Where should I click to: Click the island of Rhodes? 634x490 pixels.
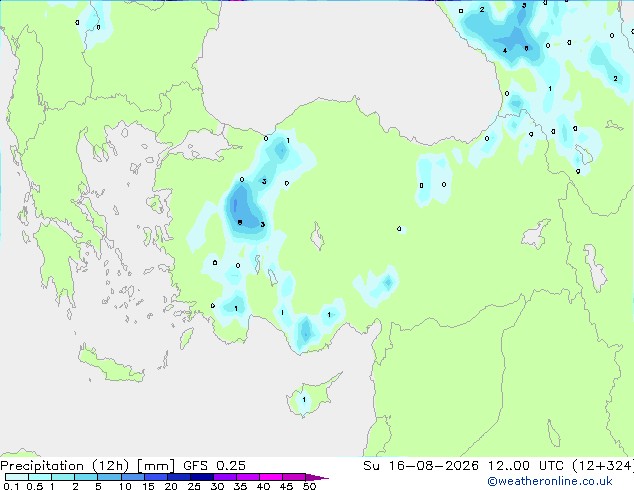[x=186, y=338]
